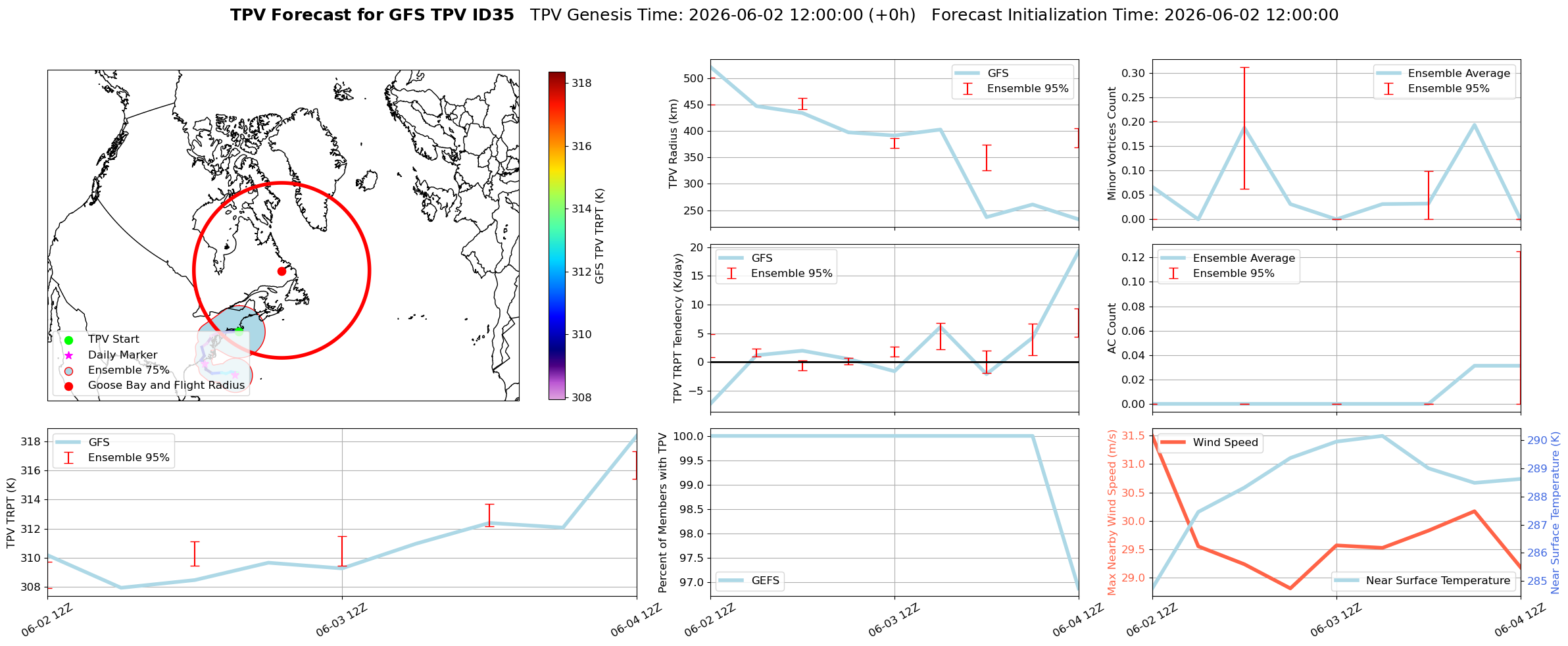Click the red Goose Bay dot on map

coord(282,271)
